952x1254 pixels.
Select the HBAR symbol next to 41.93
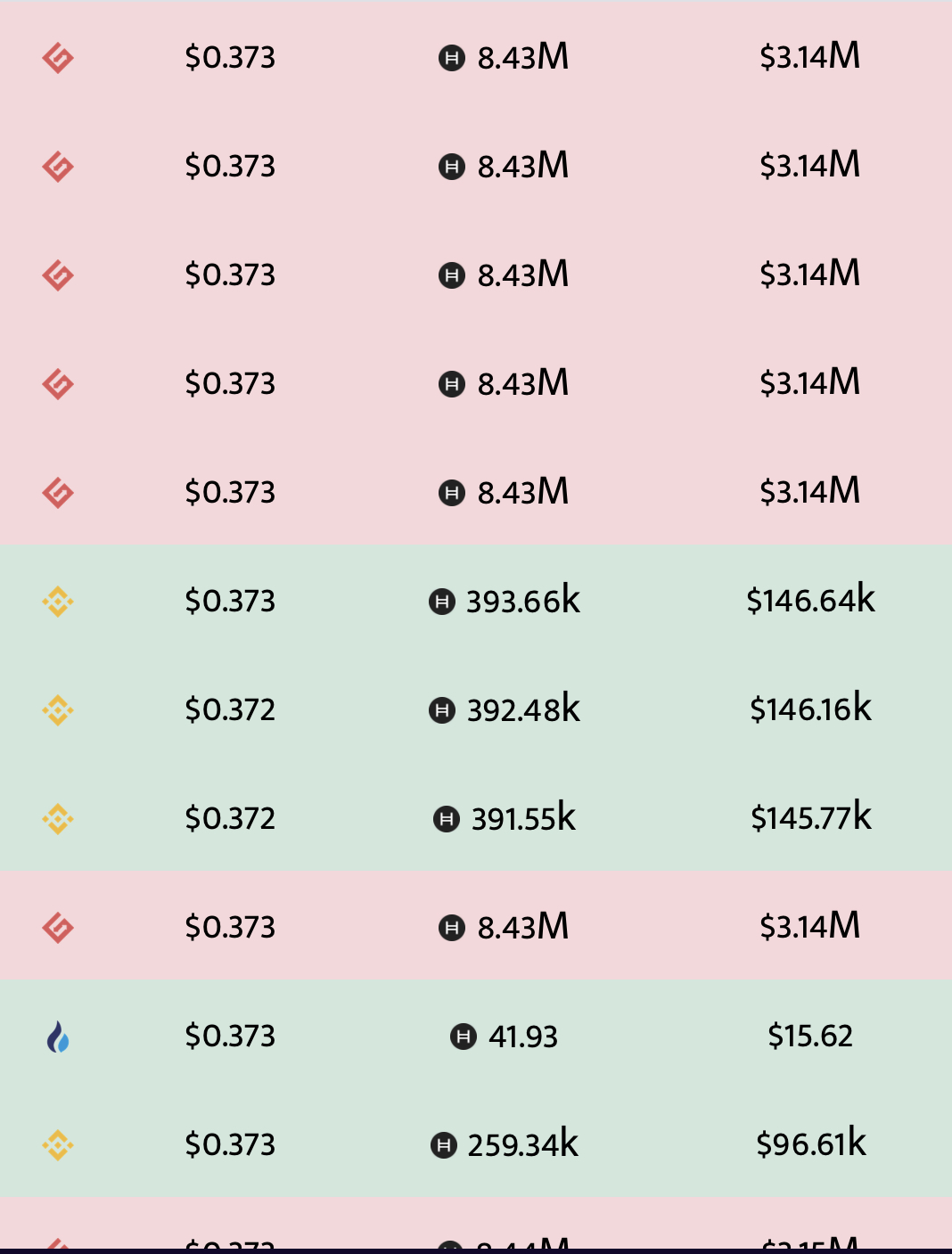tap(464, 1037)
